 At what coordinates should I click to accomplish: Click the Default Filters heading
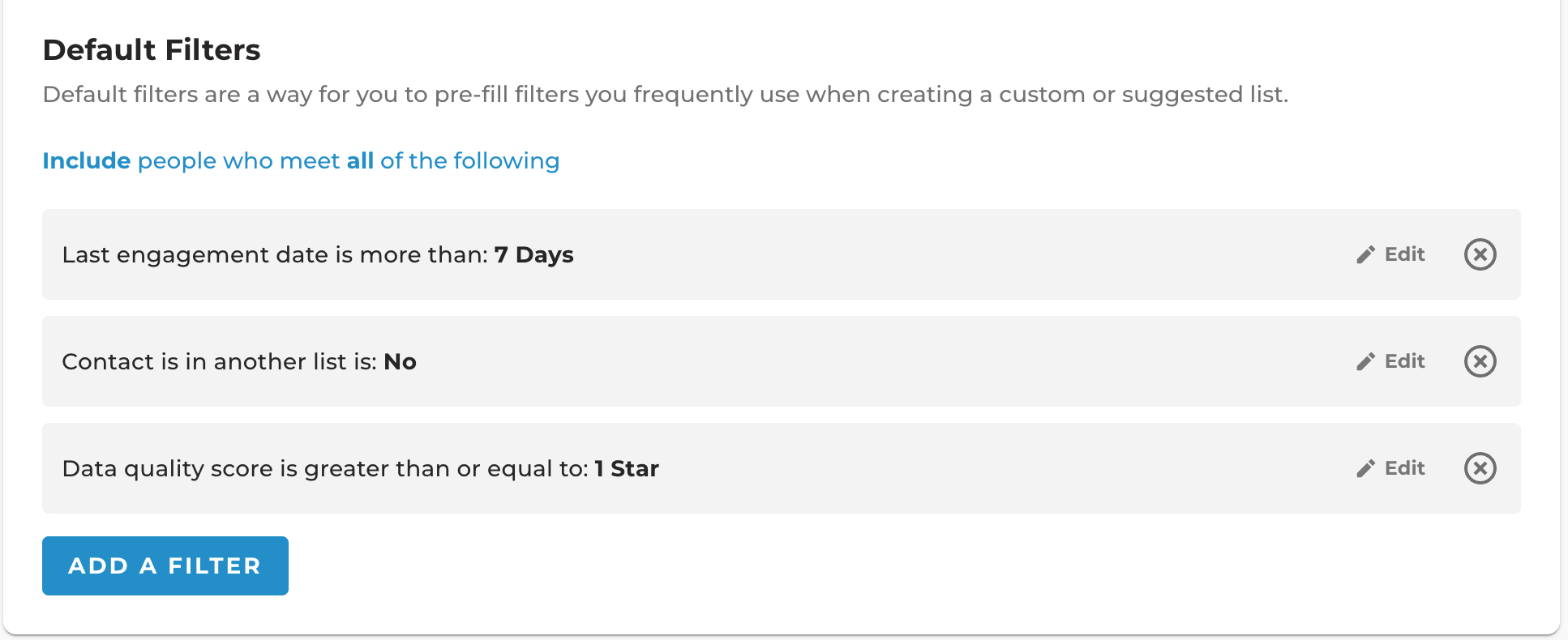click(x=152, y=50)
